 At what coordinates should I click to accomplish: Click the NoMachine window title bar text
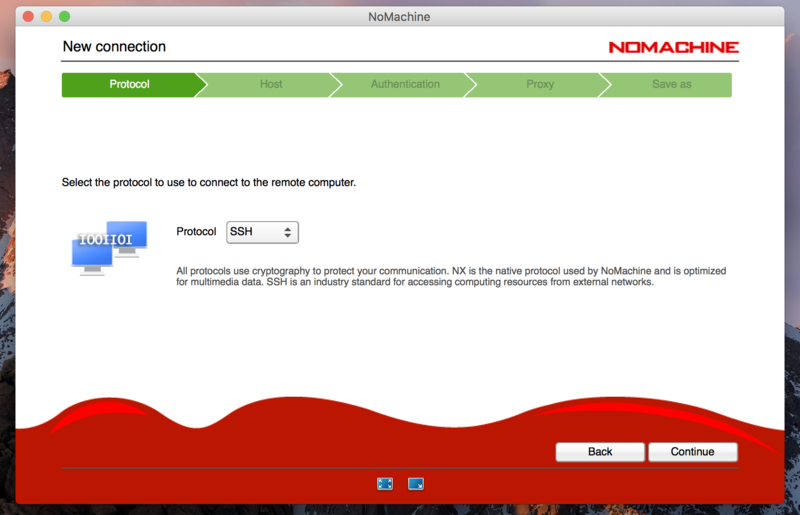coord(399,17)
